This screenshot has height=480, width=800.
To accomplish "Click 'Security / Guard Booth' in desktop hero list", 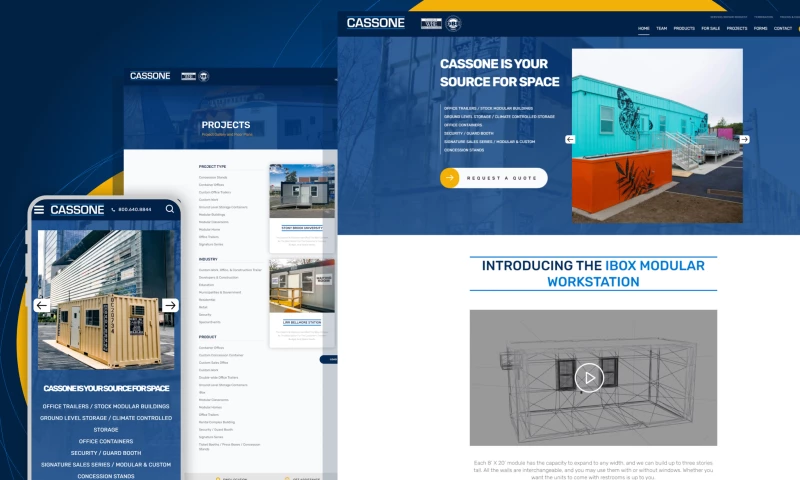I will pos(468,133).
